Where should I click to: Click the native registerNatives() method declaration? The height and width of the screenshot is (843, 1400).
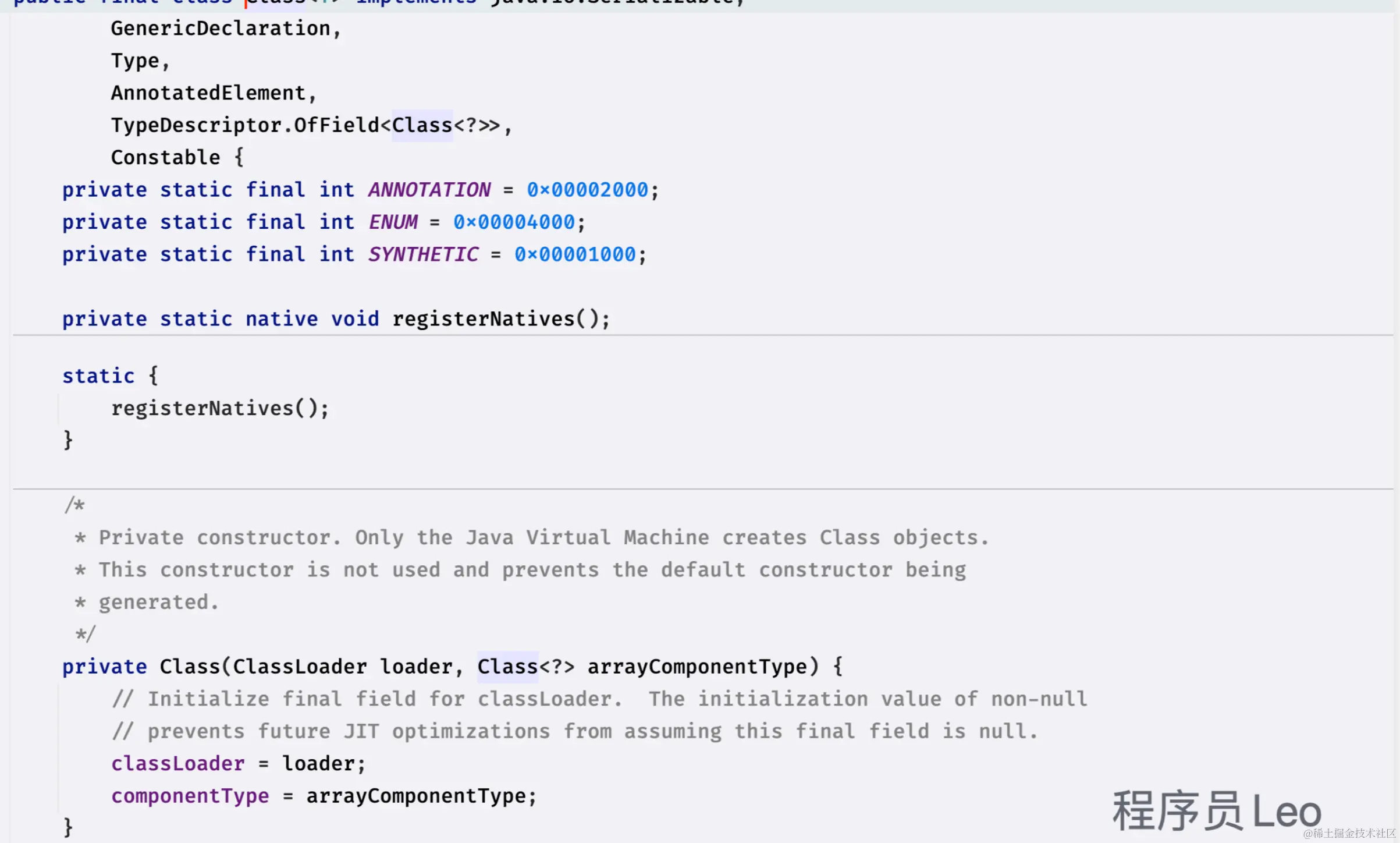(x=483, y=319)
